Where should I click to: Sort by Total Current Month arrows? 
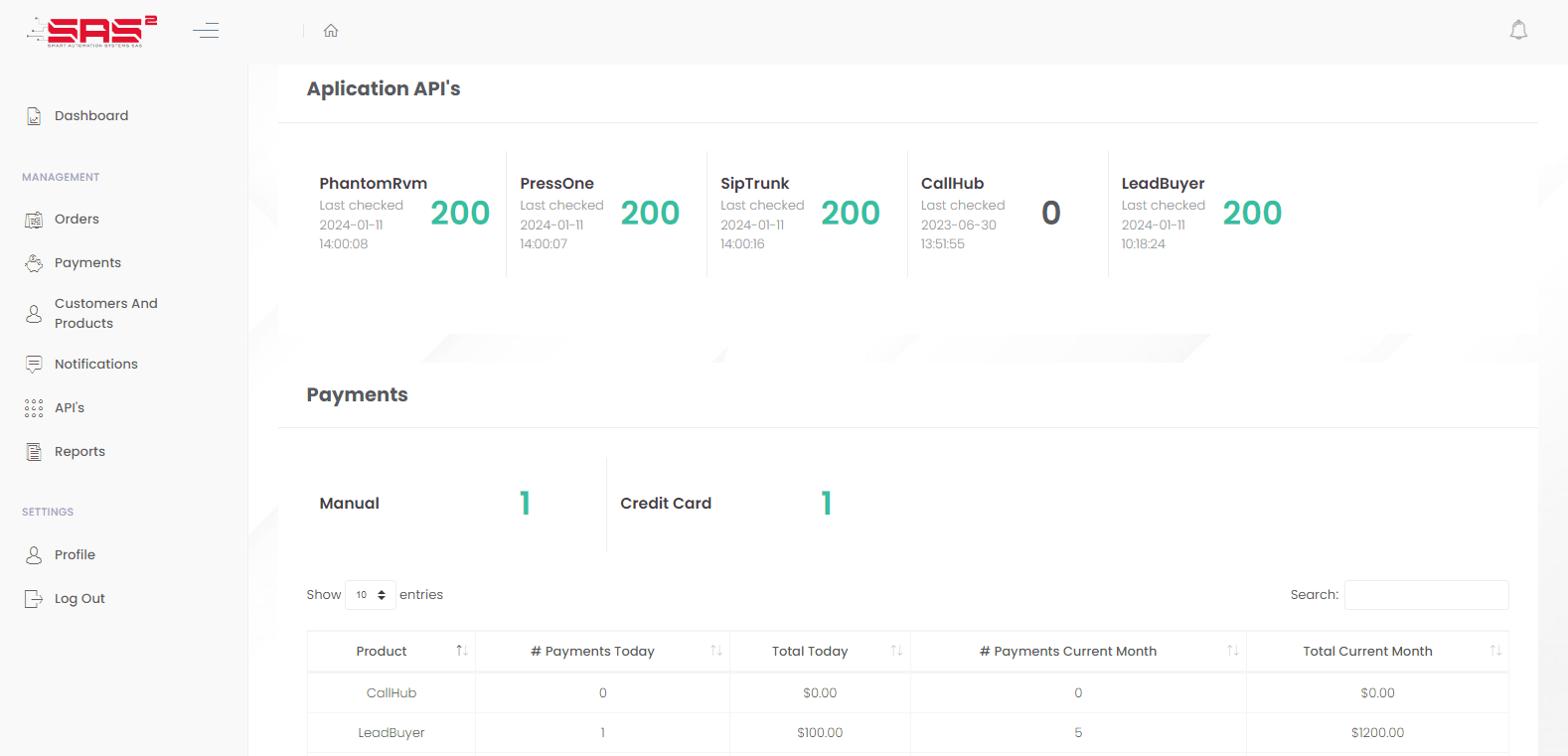[x=1495, y=651]
